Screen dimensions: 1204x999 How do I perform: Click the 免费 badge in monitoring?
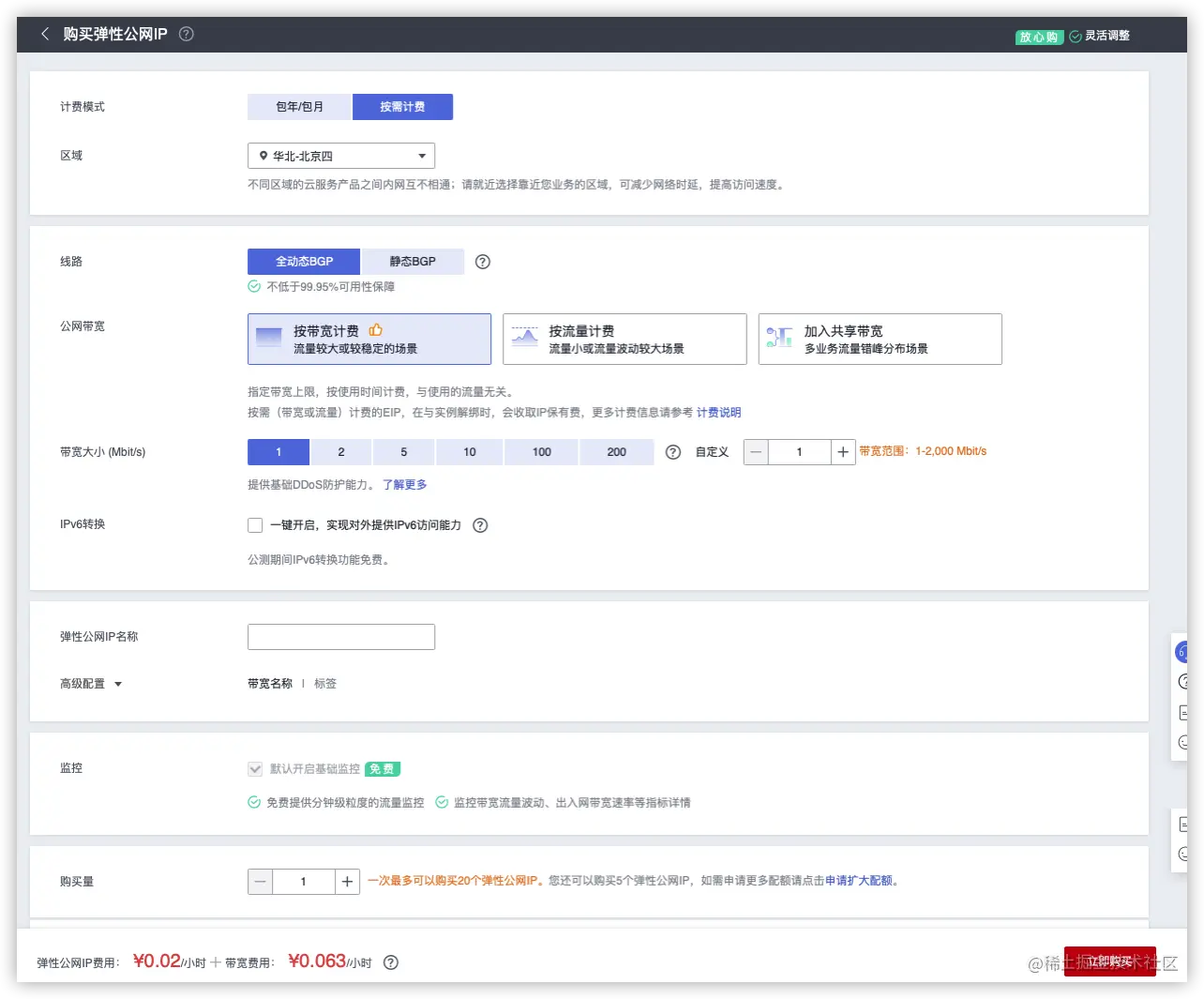pos(383,769)
